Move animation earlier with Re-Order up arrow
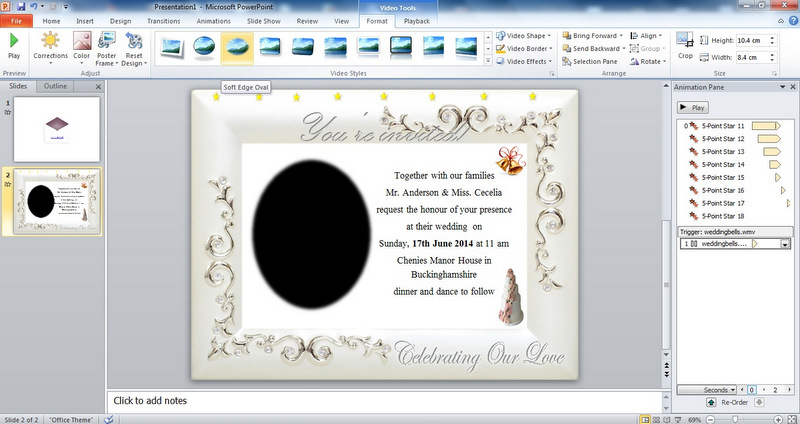The width and height of the screenshot is (800, 424). (711, 403)
